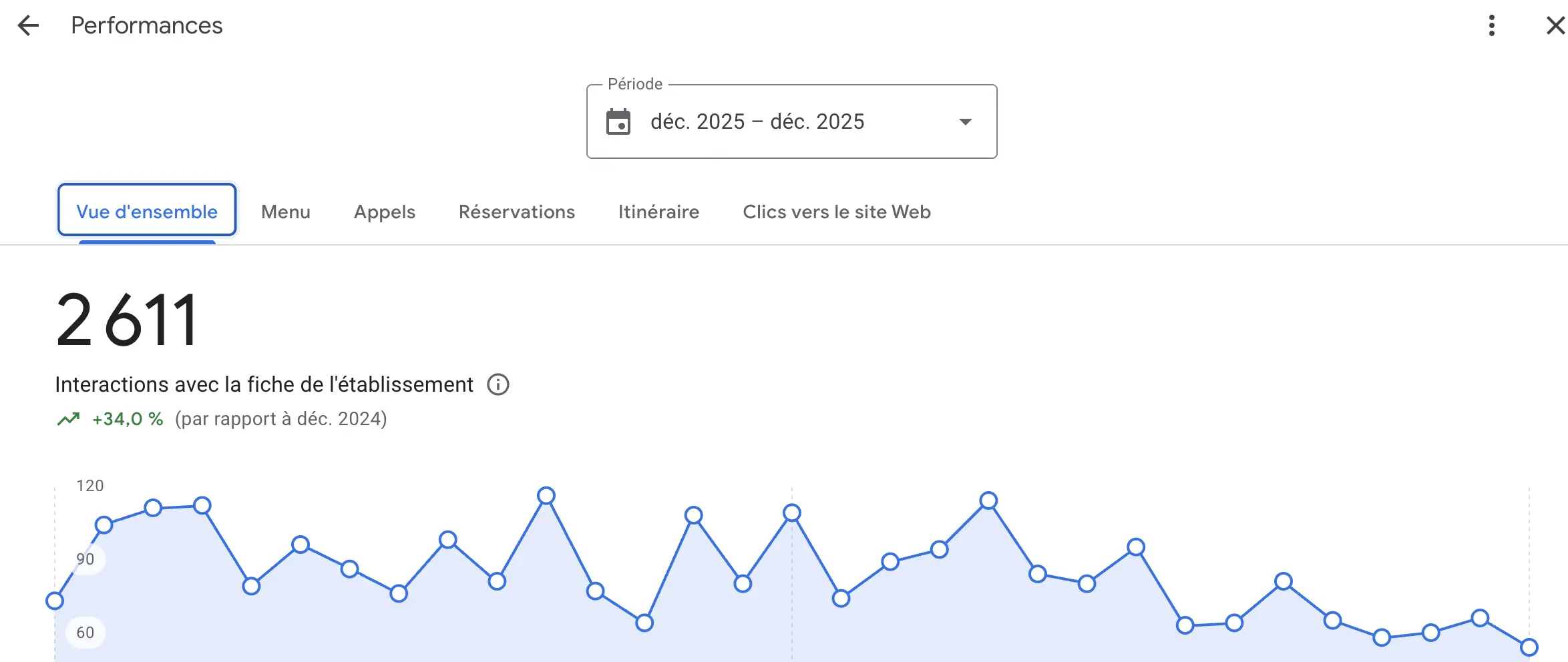Viewport: 1568px width, 662px height.
Task: Click the highest peak data point on chart
Action: pyautogui.click(x=546, y=496)
